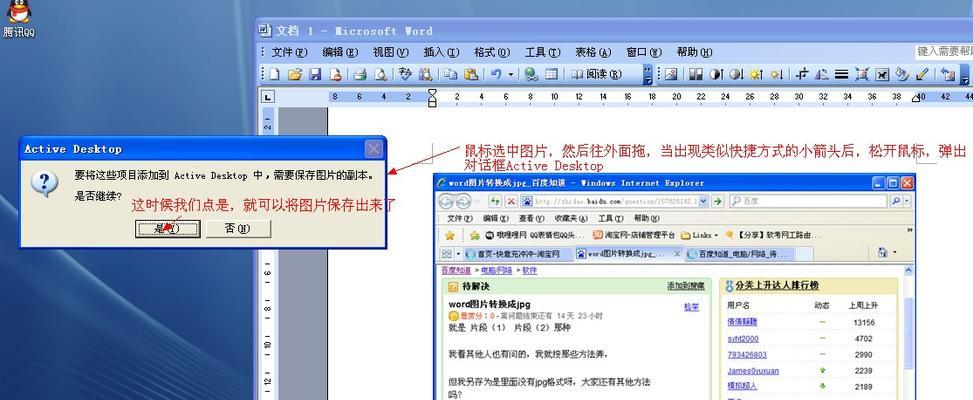The height and width of the screenshot is (400, 973).
Task: Click the Insert Table icon
Action: point(551,74)
